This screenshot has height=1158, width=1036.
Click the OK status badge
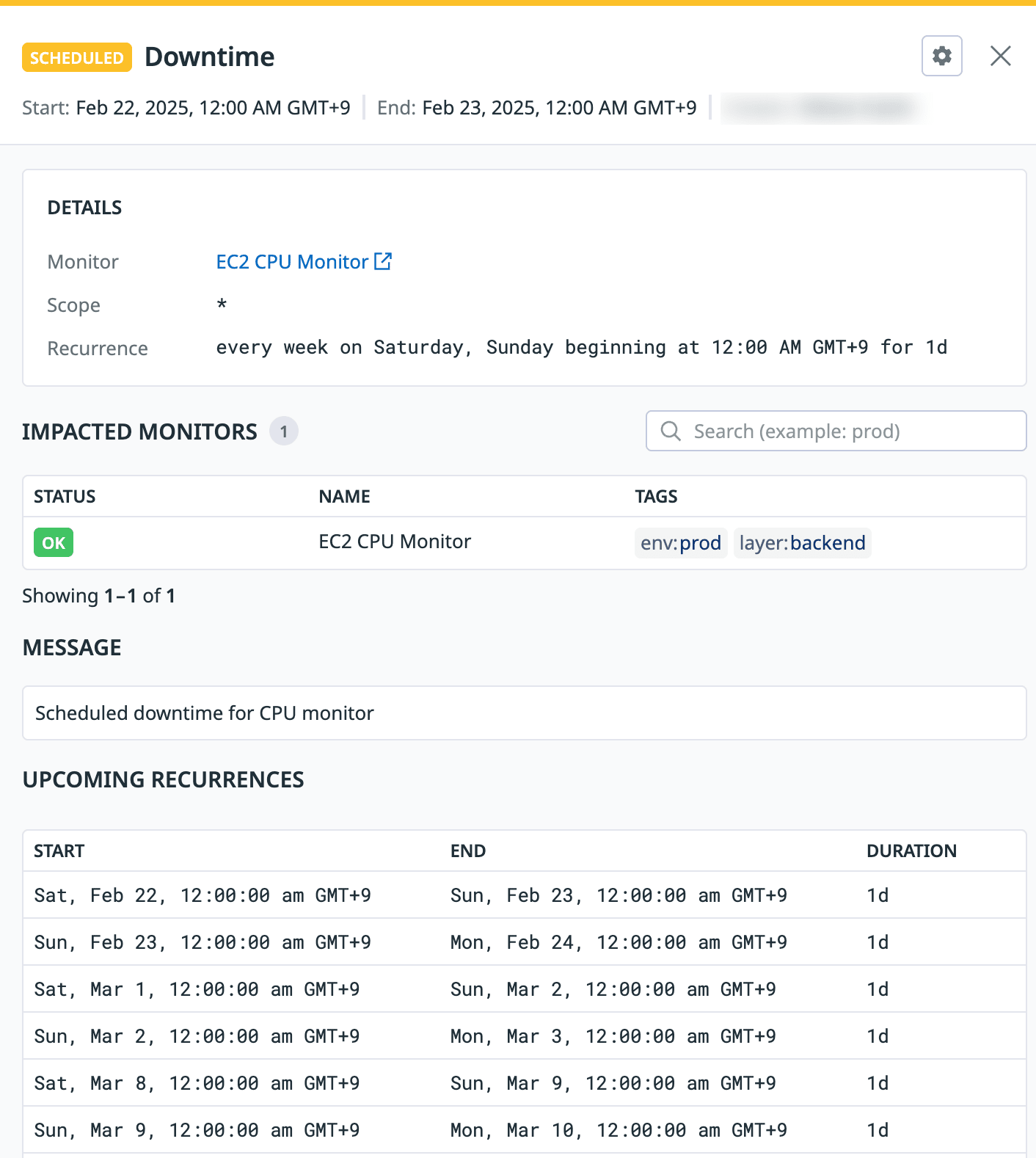[x=54, y=543]
